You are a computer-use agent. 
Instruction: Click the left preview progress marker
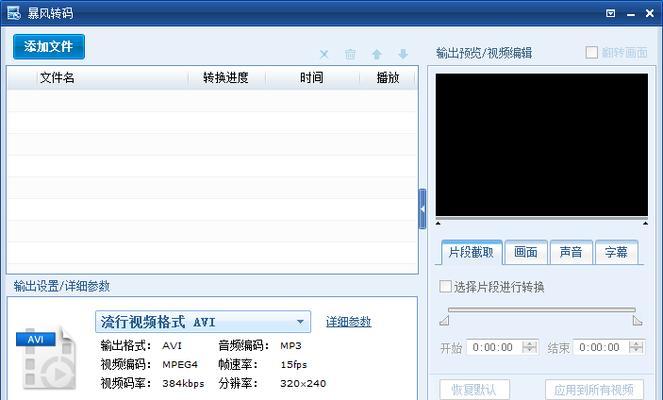point(438,223)
